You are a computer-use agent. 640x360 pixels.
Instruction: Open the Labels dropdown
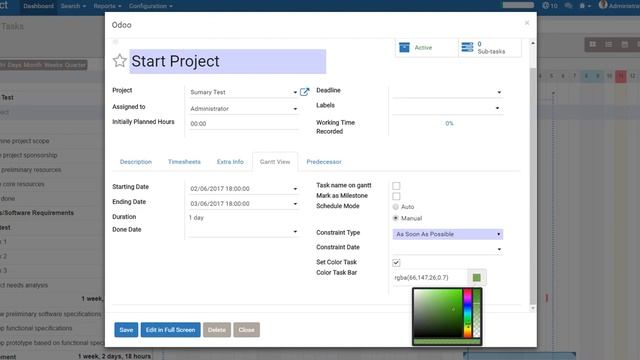point(497,108)
